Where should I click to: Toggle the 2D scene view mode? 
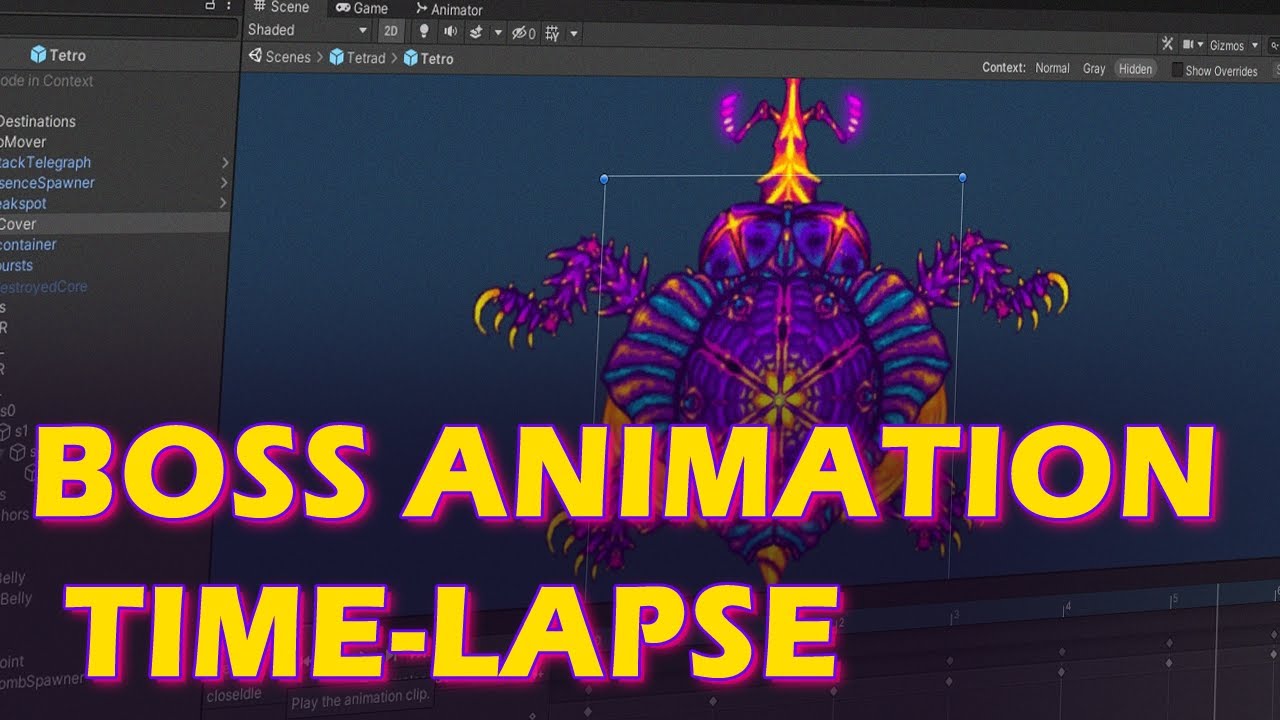pos(391,31)
